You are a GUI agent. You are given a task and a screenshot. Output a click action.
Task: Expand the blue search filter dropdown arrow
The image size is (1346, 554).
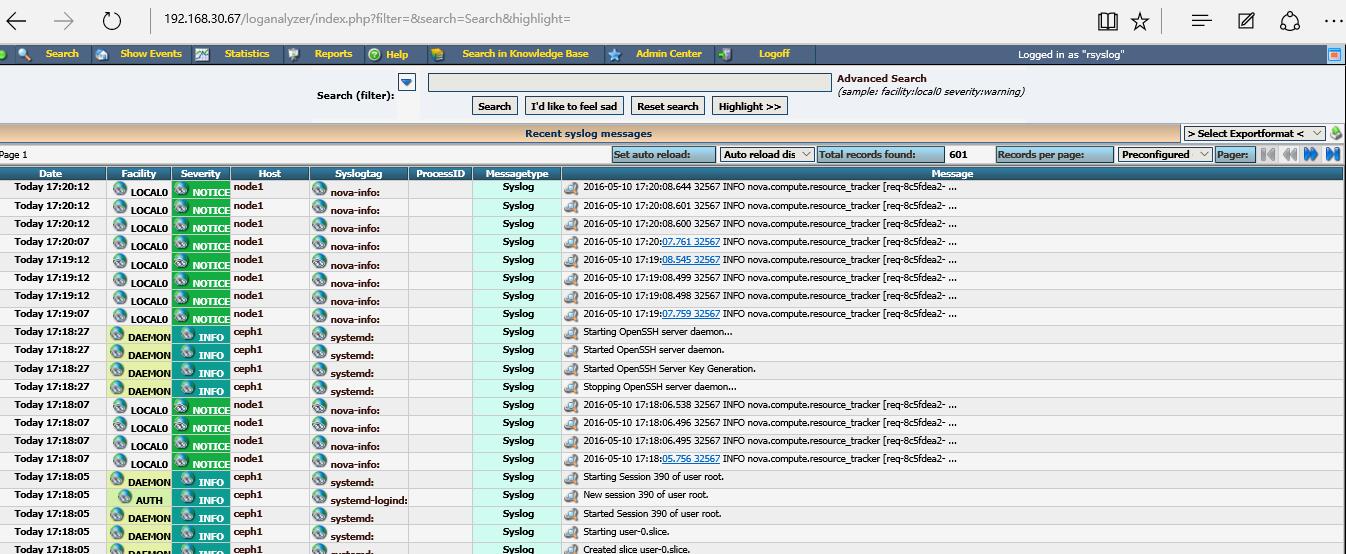click(406, 82)
